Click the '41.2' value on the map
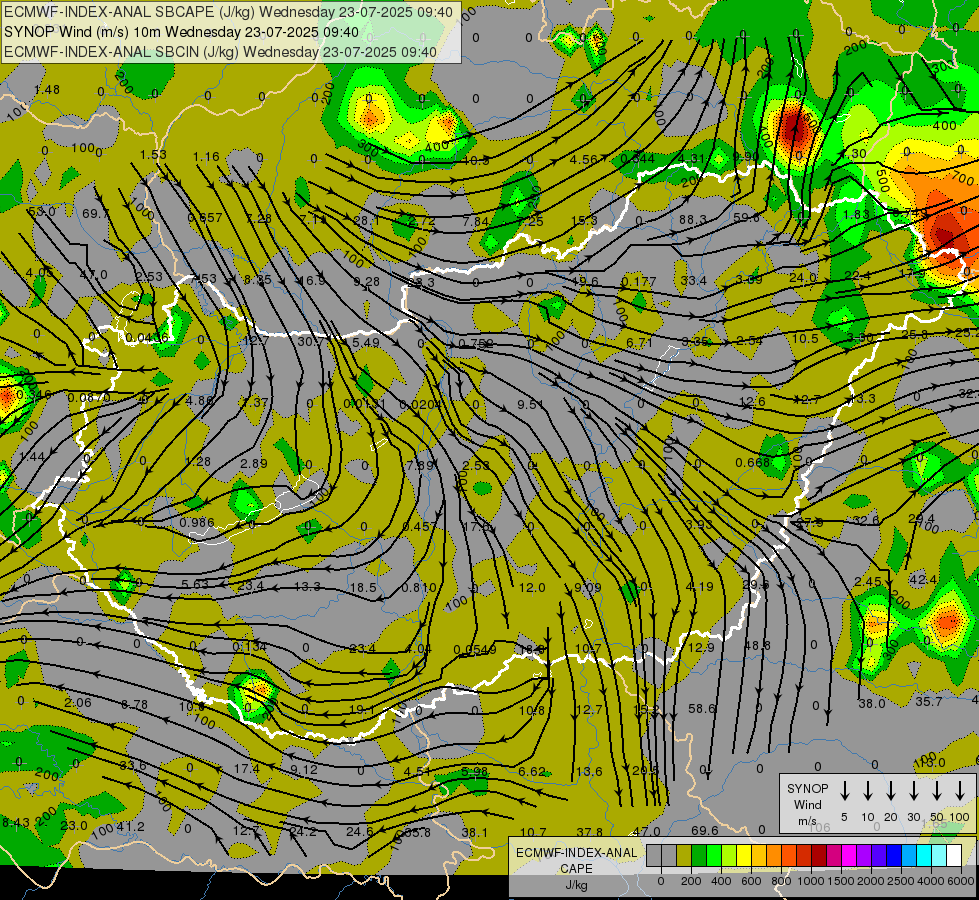The image size is (979, 900). pos(130,826)
